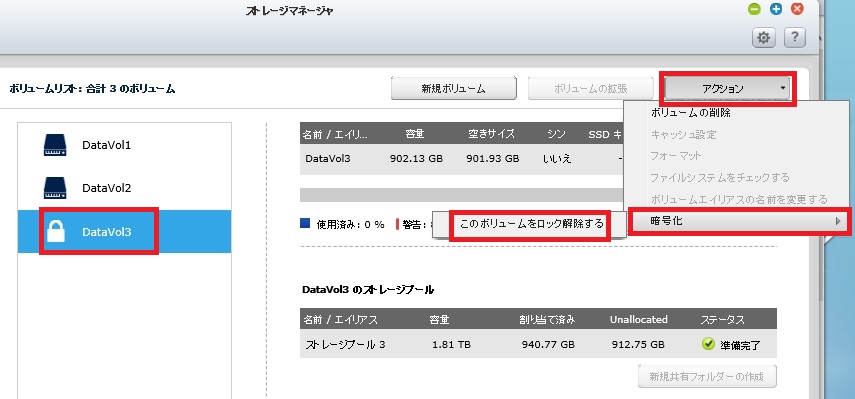855x399 pixels.
Task: Click the green 準備完了 status check icon
Action: pos(708,344)
